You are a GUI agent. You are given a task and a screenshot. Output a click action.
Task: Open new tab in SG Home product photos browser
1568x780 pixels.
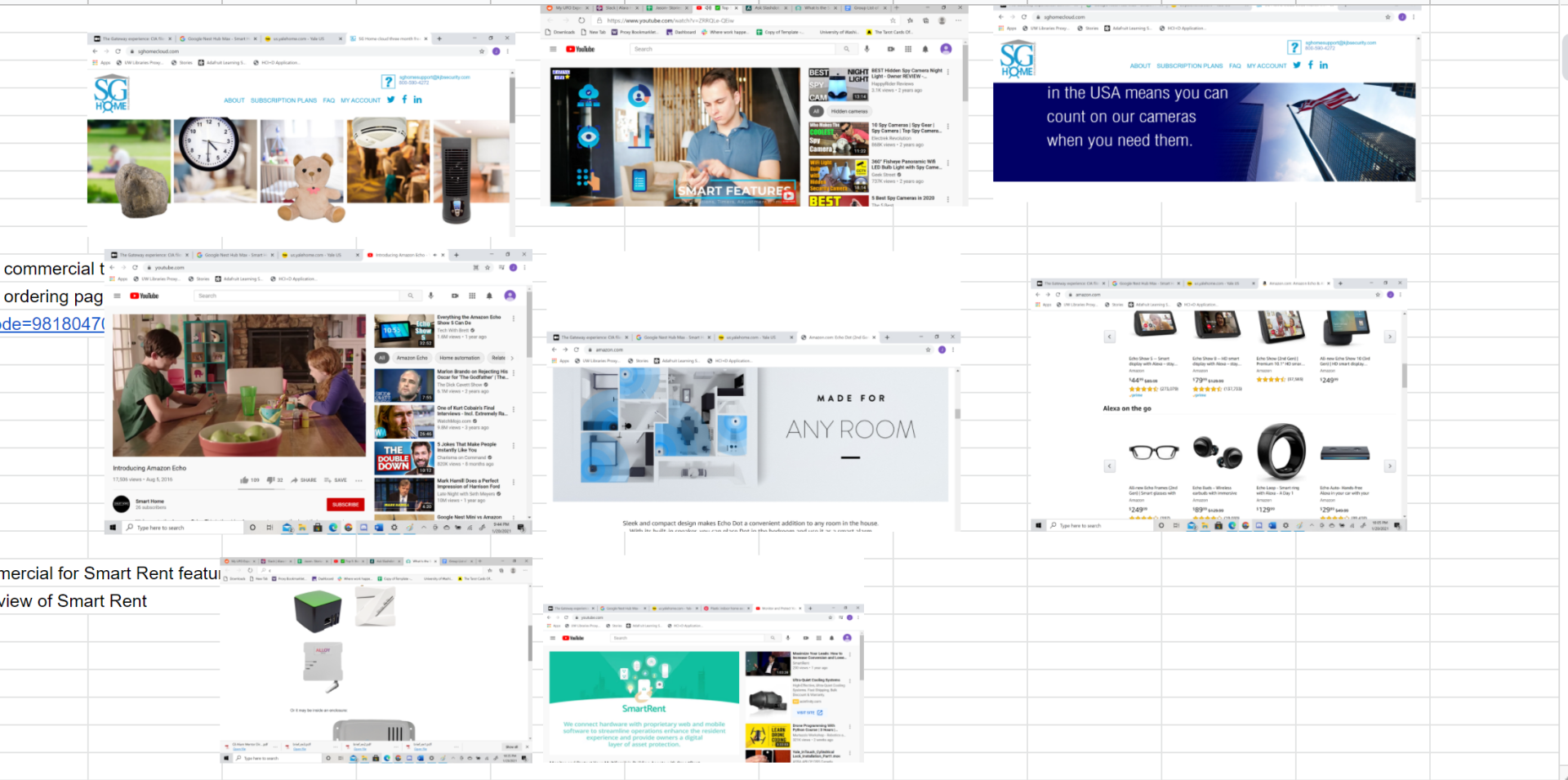pos(439,38)
